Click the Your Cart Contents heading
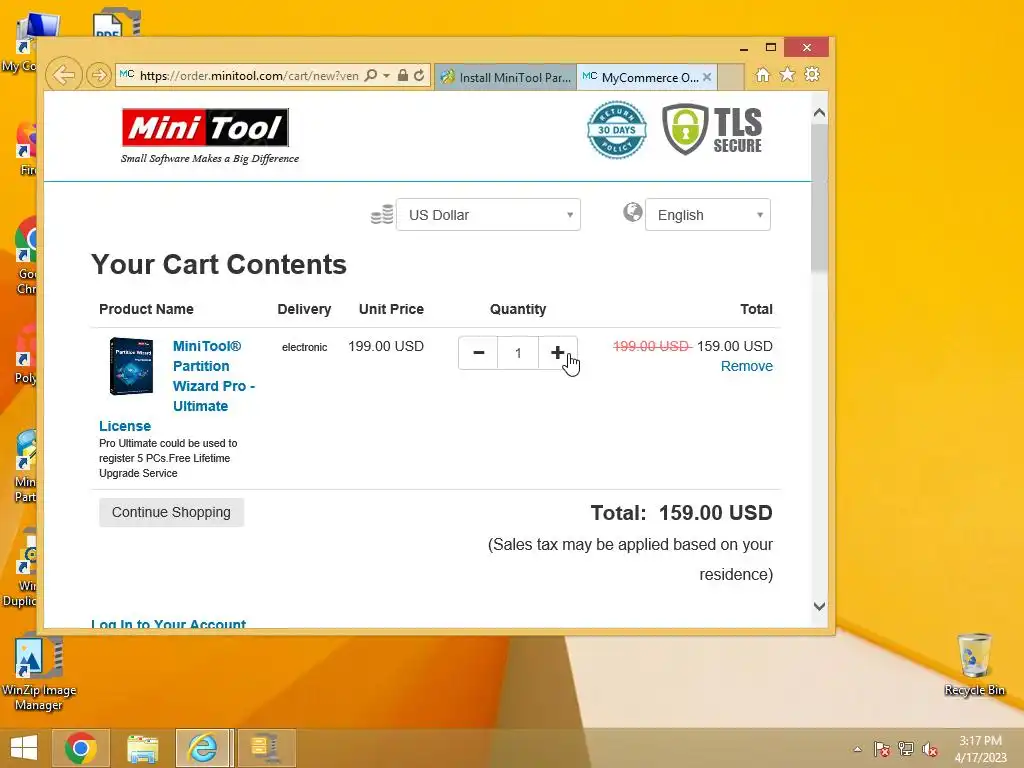This screenshot has height=768, width=1024. coord(219,264)
